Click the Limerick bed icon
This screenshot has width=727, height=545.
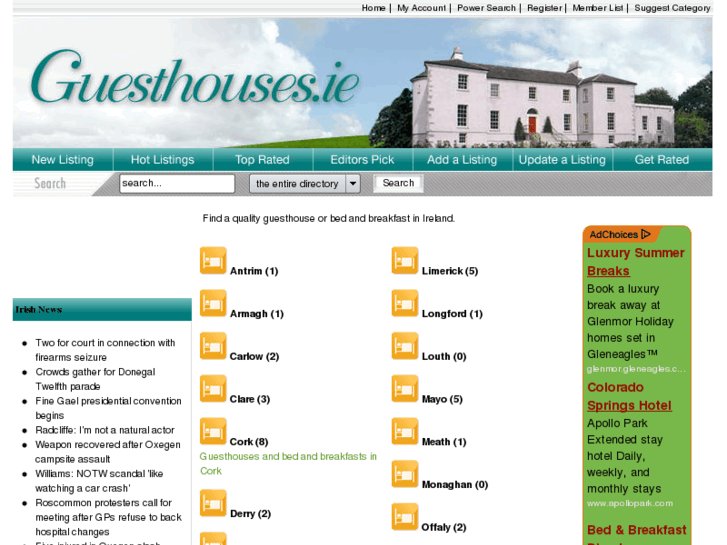click(405, 261)
